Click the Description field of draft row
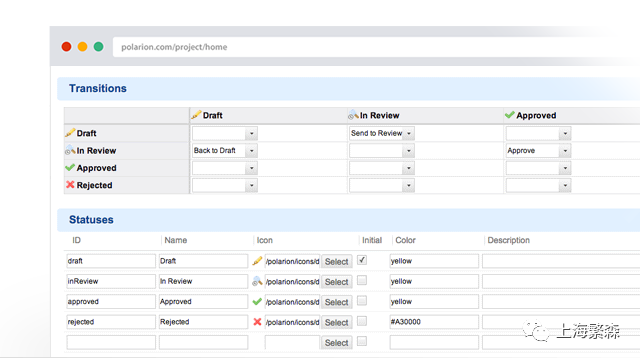 [x=561, y=261]
